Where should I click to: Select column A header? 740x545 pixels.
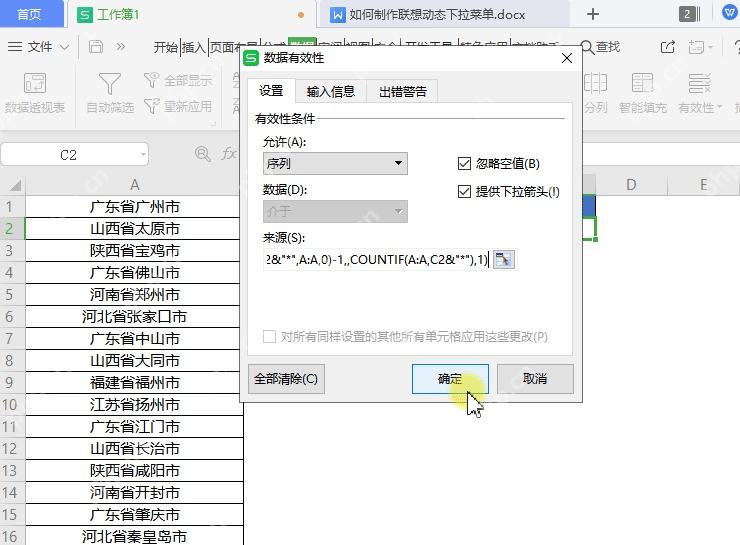point(134,184)
